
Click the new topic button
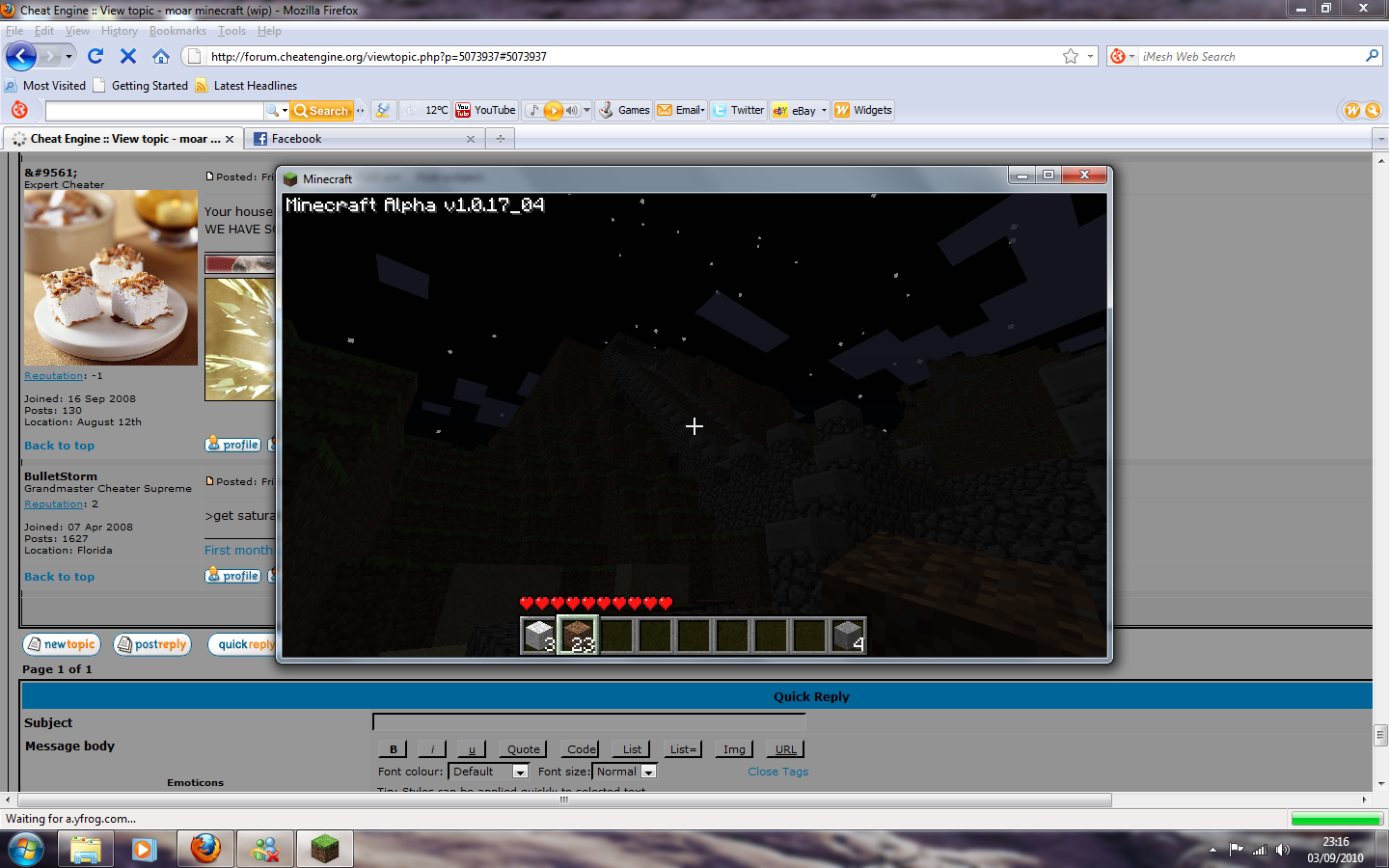click(61, 644)
